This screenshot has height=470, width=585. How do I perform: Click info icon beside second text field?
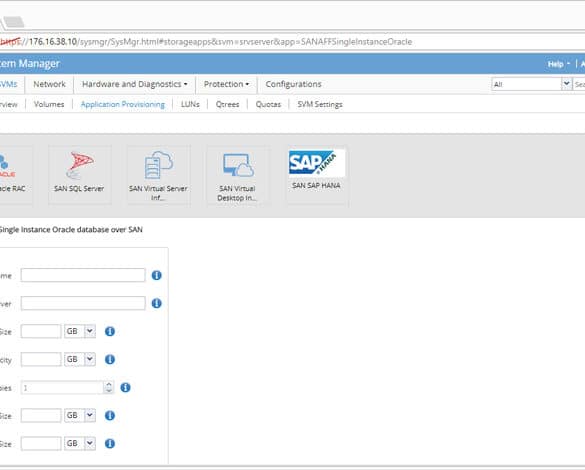[x=157, y=303]
